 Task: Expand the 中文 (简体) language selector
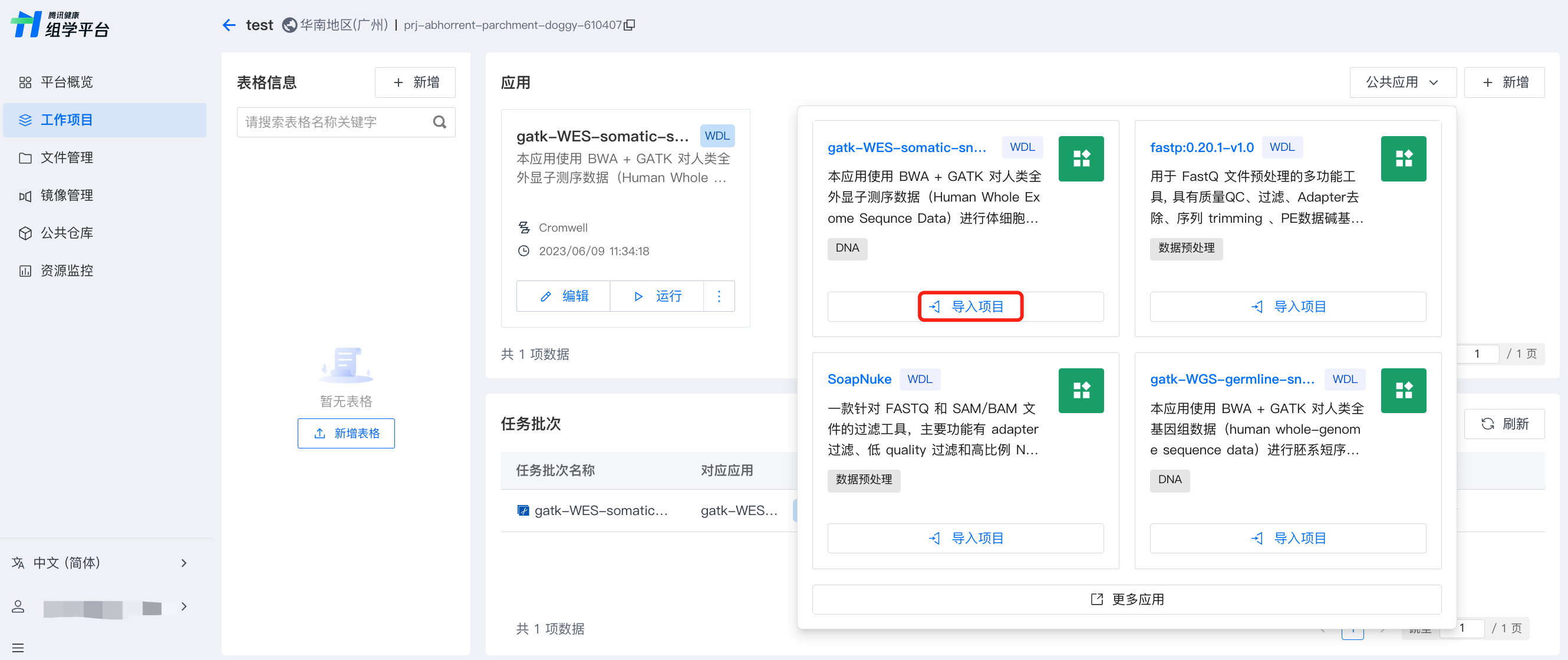184,563
